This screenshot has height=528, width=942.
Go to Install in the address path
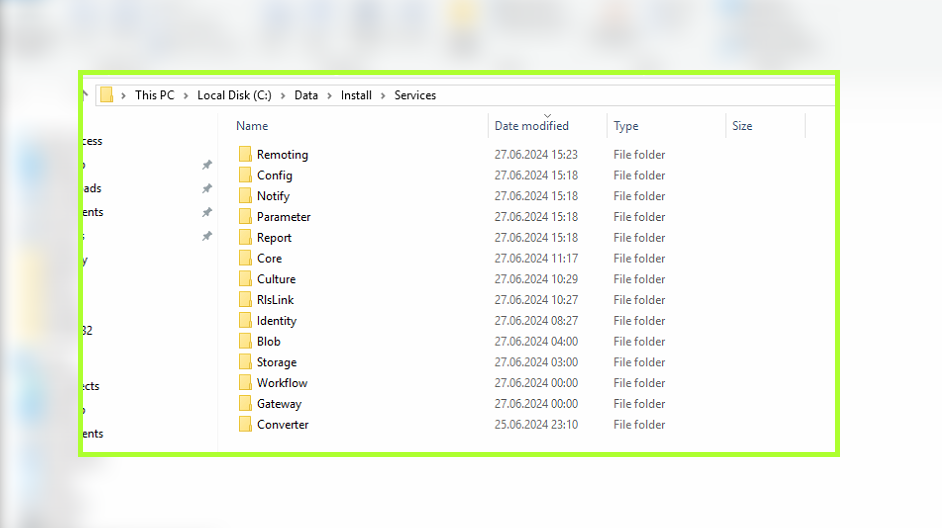pyautogui.click(x=356, y=96)
